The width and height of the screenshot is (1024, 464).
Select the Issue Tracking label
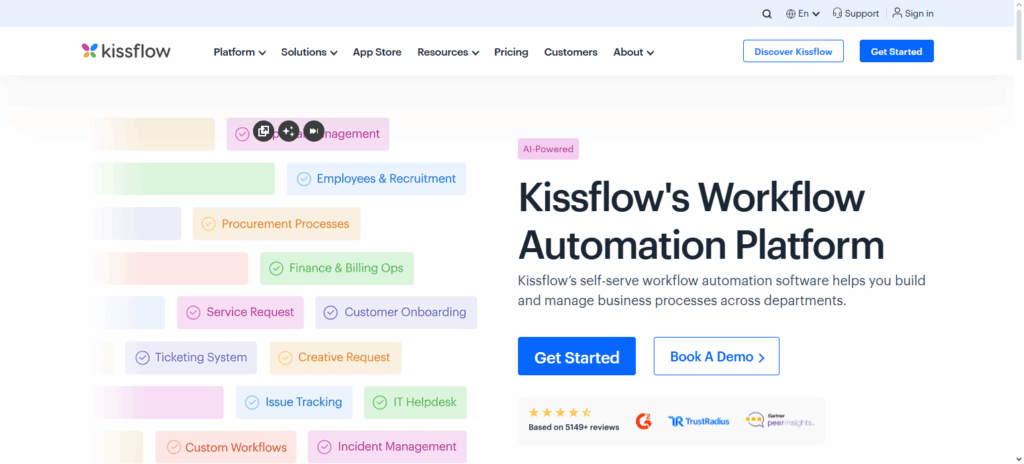(304, 402)
